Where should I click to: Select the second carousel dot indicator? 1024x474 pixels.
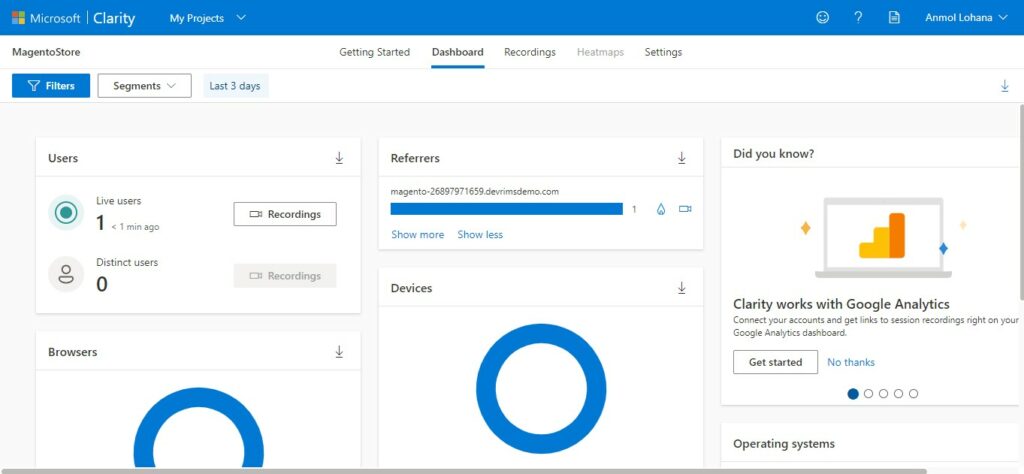click(869, 394)
